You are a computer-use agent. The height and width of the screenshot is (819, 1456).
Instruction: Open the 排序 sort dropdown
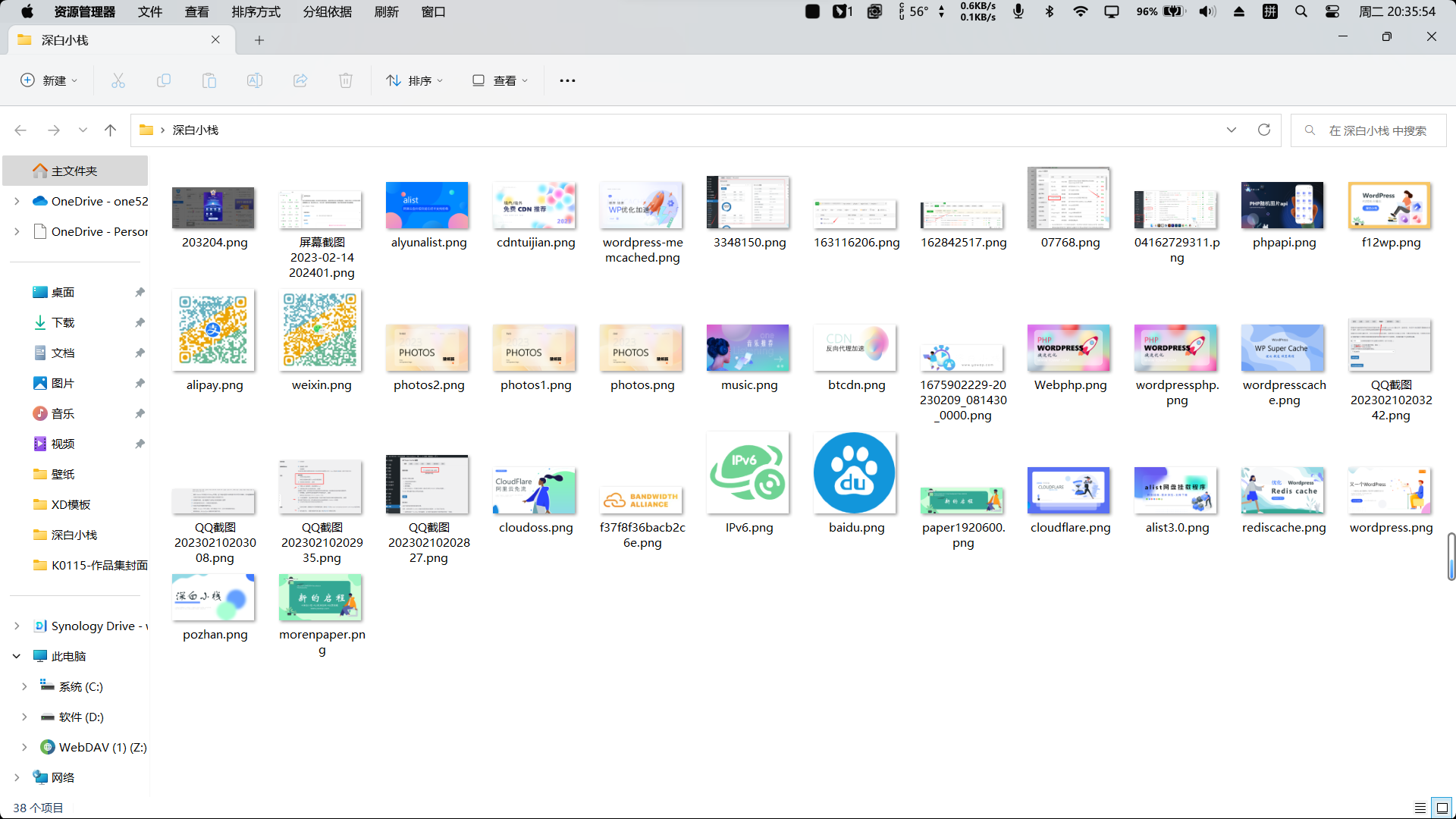pos(415,80)
